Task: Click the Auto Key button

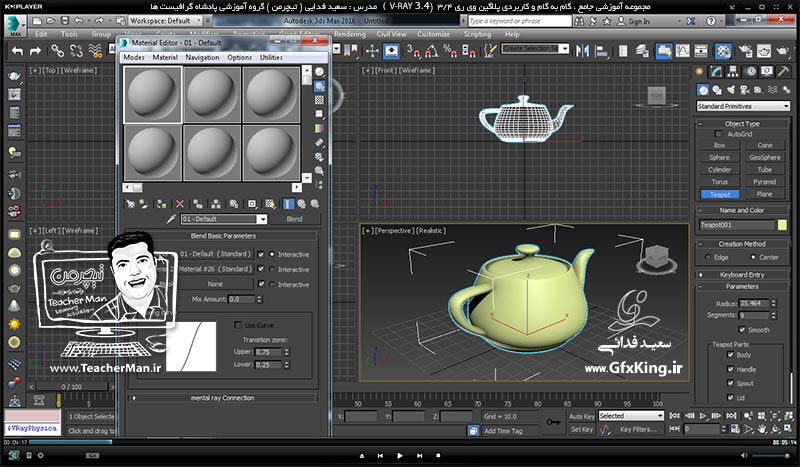Action: (x=582, y=416)
